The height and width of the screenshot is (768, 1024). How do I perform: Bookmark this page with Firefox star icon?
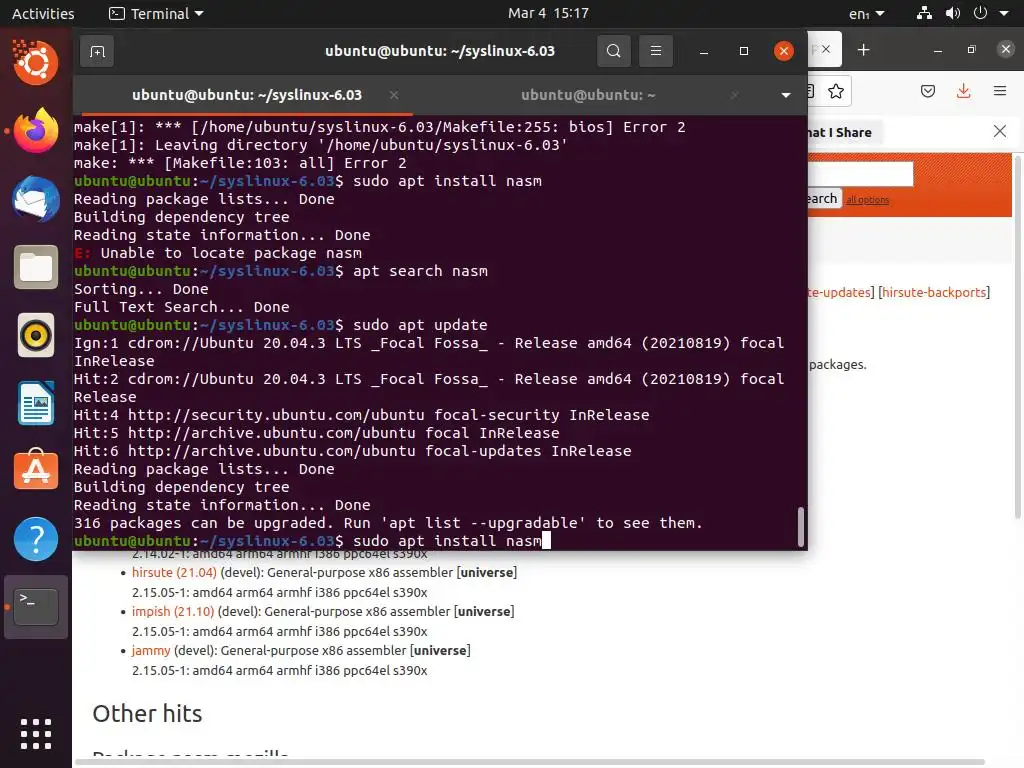(x=835, y=91)
